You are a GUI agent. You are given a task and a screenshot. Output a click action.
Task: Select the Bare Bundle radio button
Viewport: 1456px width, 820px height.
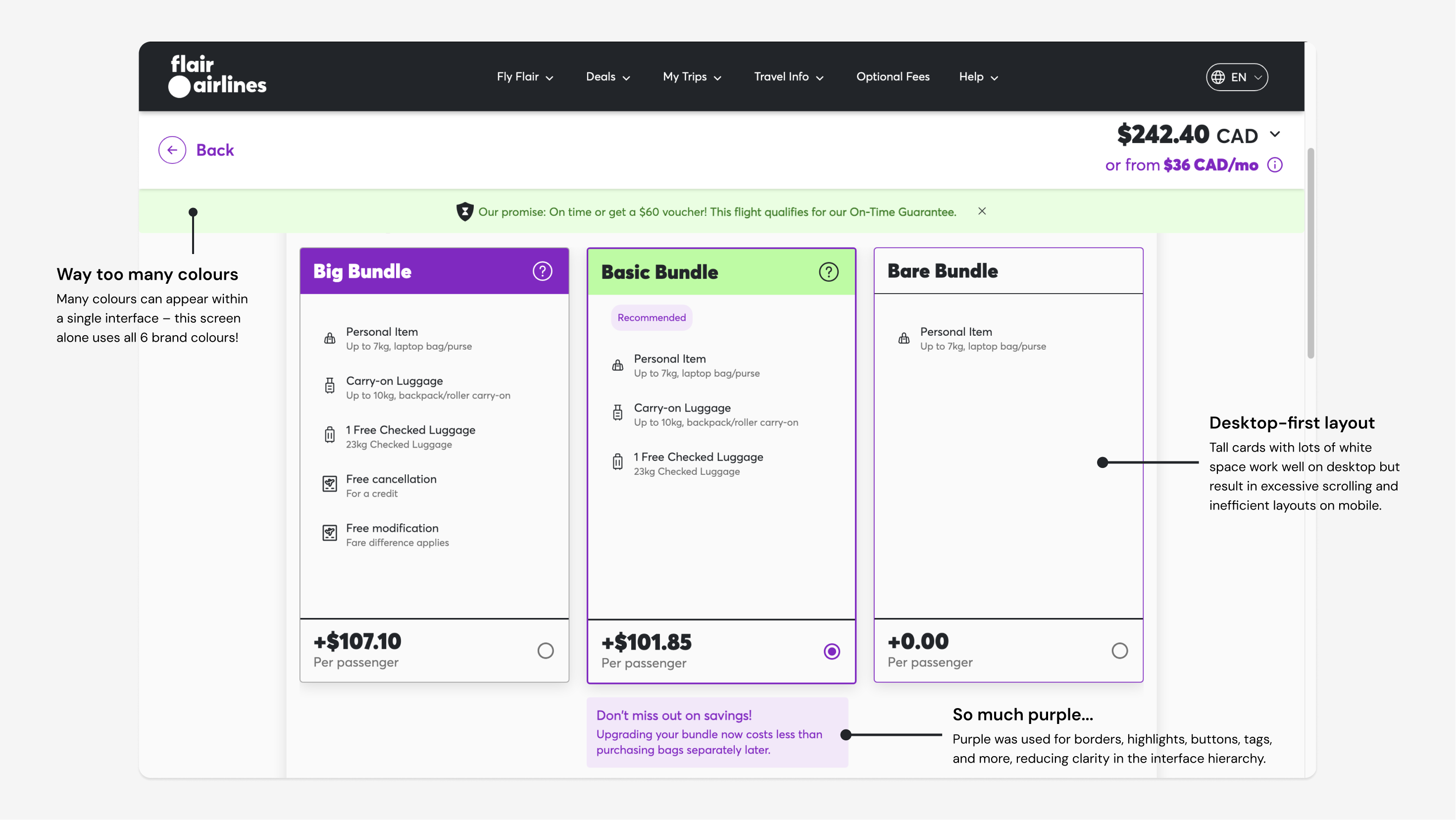[x=1119, y=650]
